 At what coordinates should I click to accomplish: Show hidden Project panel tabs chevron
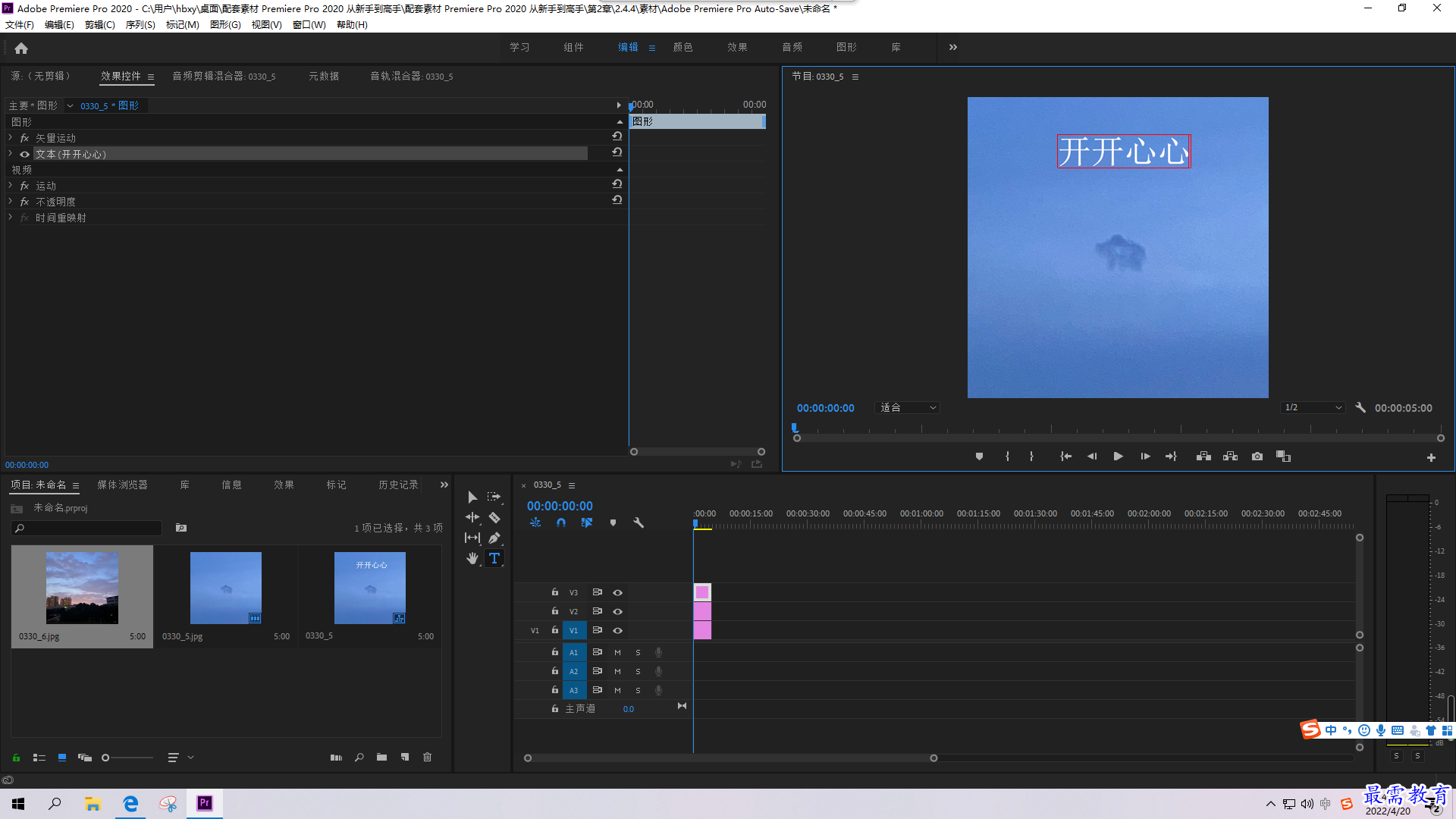(444, 485)
